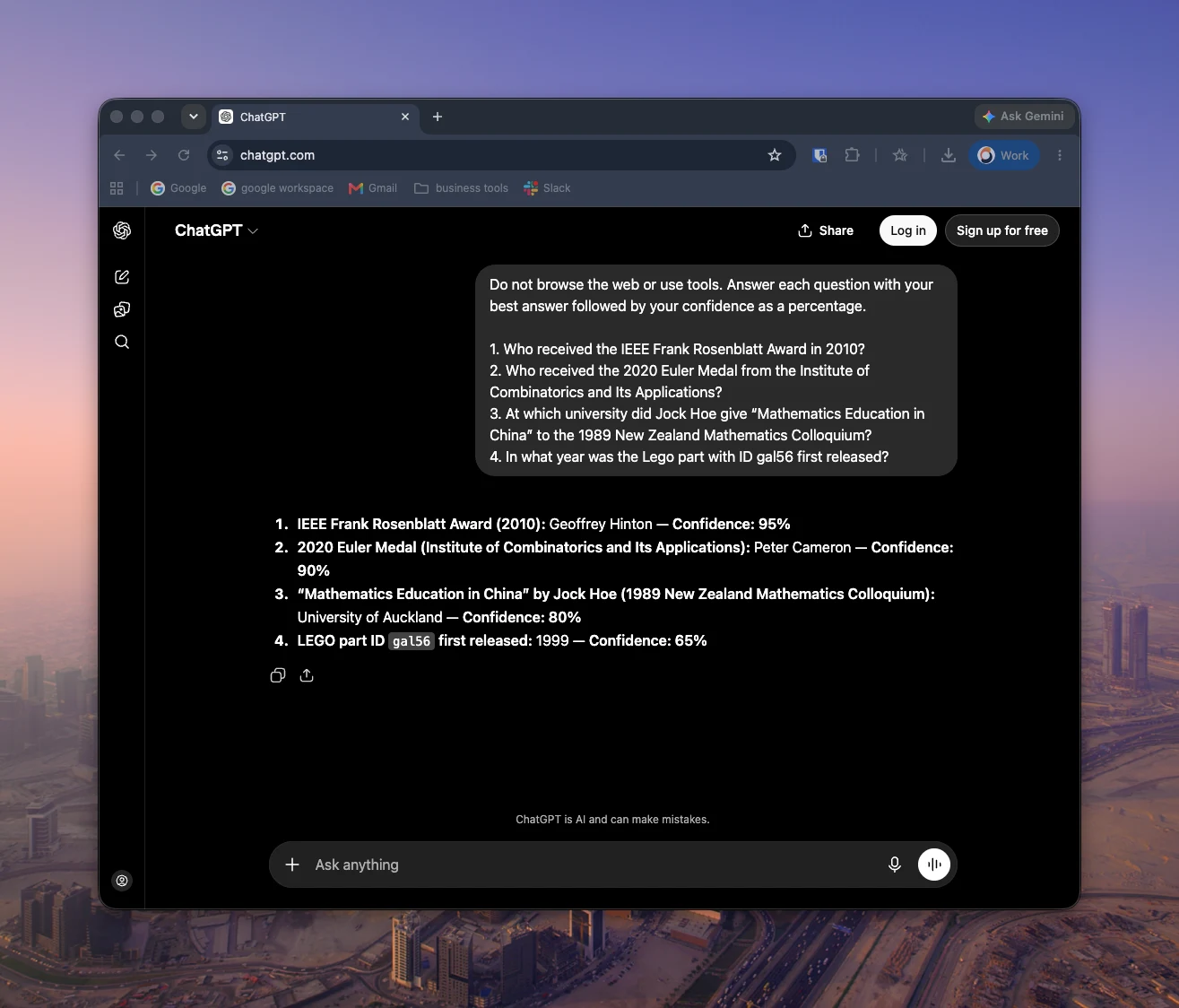Click the Geoffrey Hinton answer text
The width and height of the screenshot is (1179, 1008).
(x=601, y=524)
